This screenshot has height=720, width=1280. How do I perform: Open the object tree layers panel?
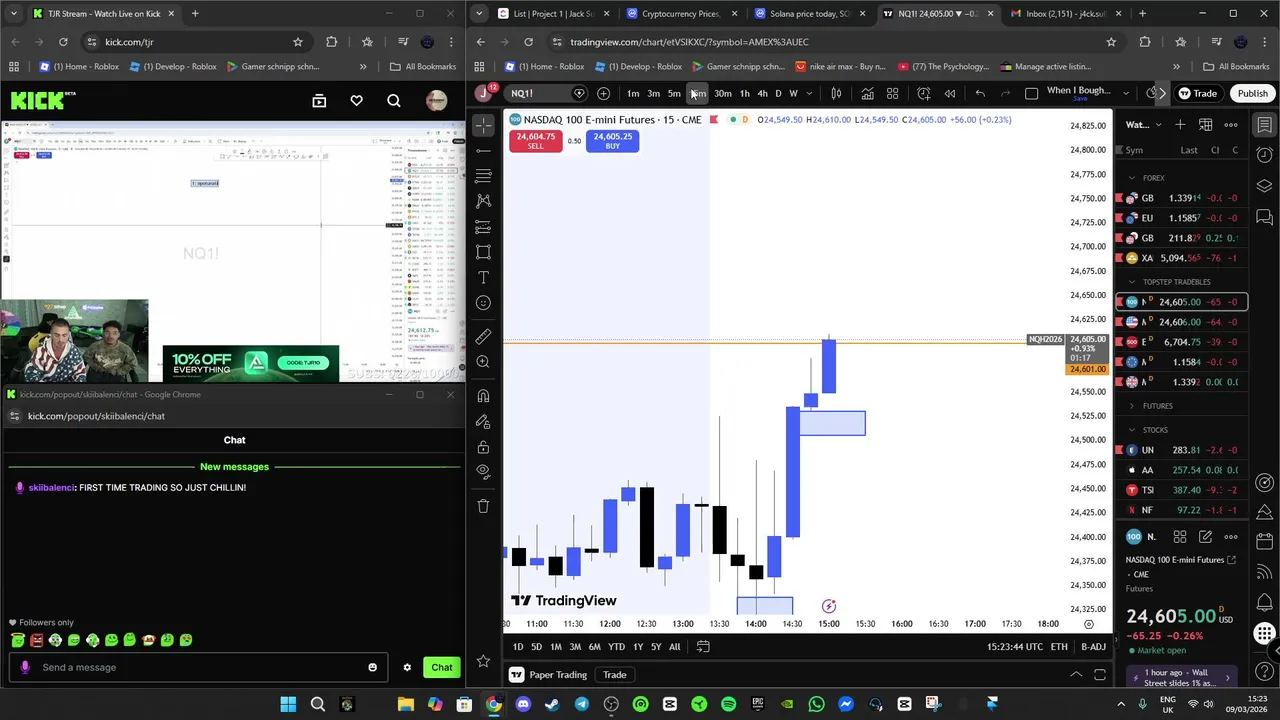click(1264, 186)
